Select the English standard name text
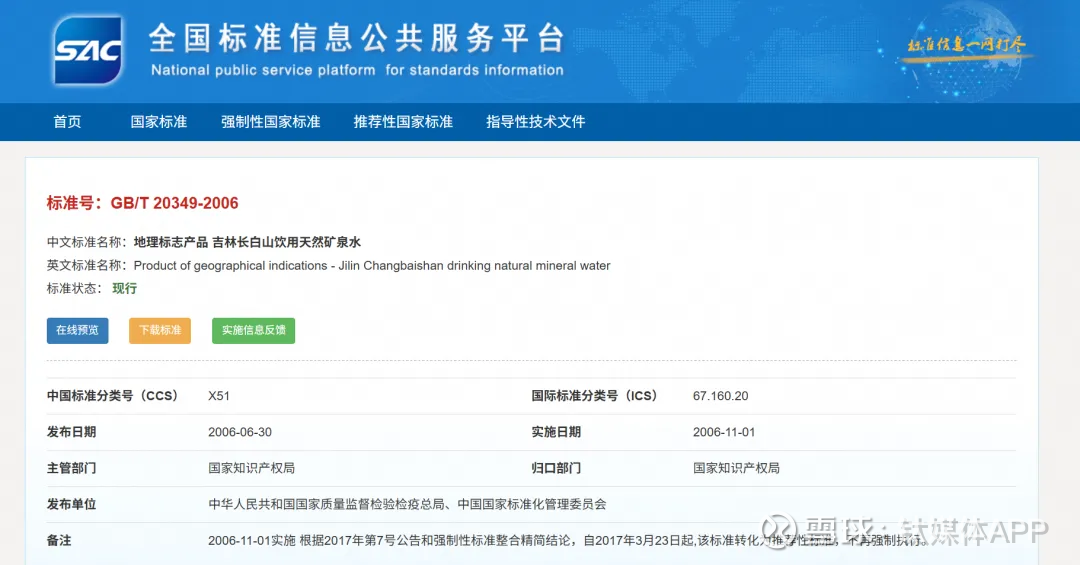1080x565 pixels. coord(372,265)
